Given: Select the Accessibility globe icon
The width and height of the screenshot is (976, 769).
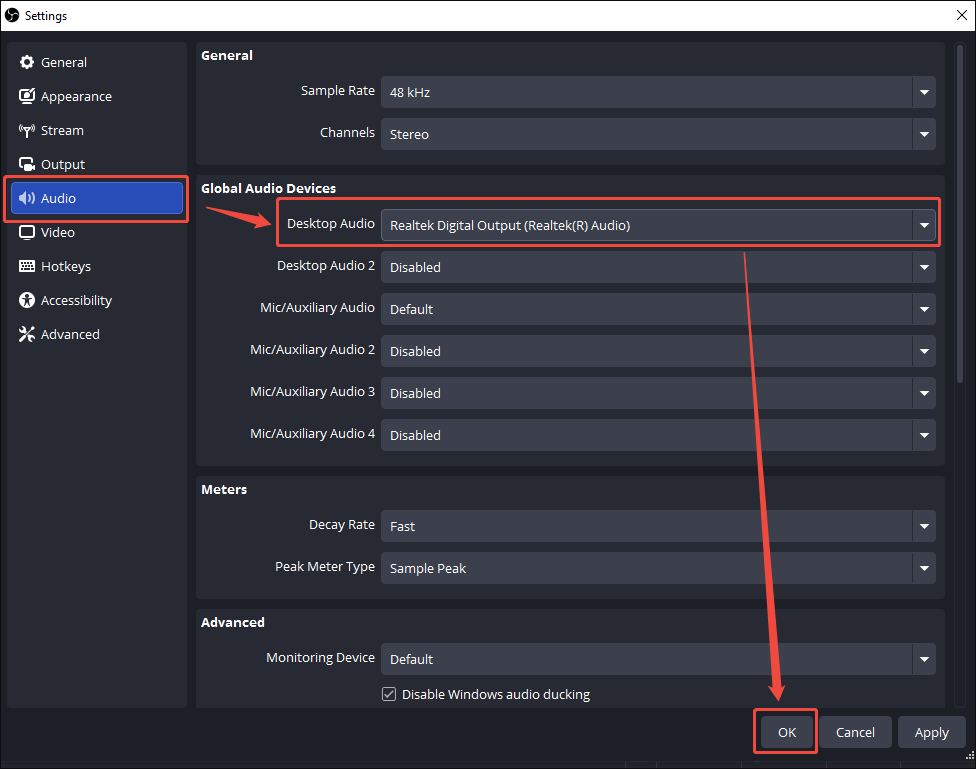Looking at the screenshot, I should (26, 300).
